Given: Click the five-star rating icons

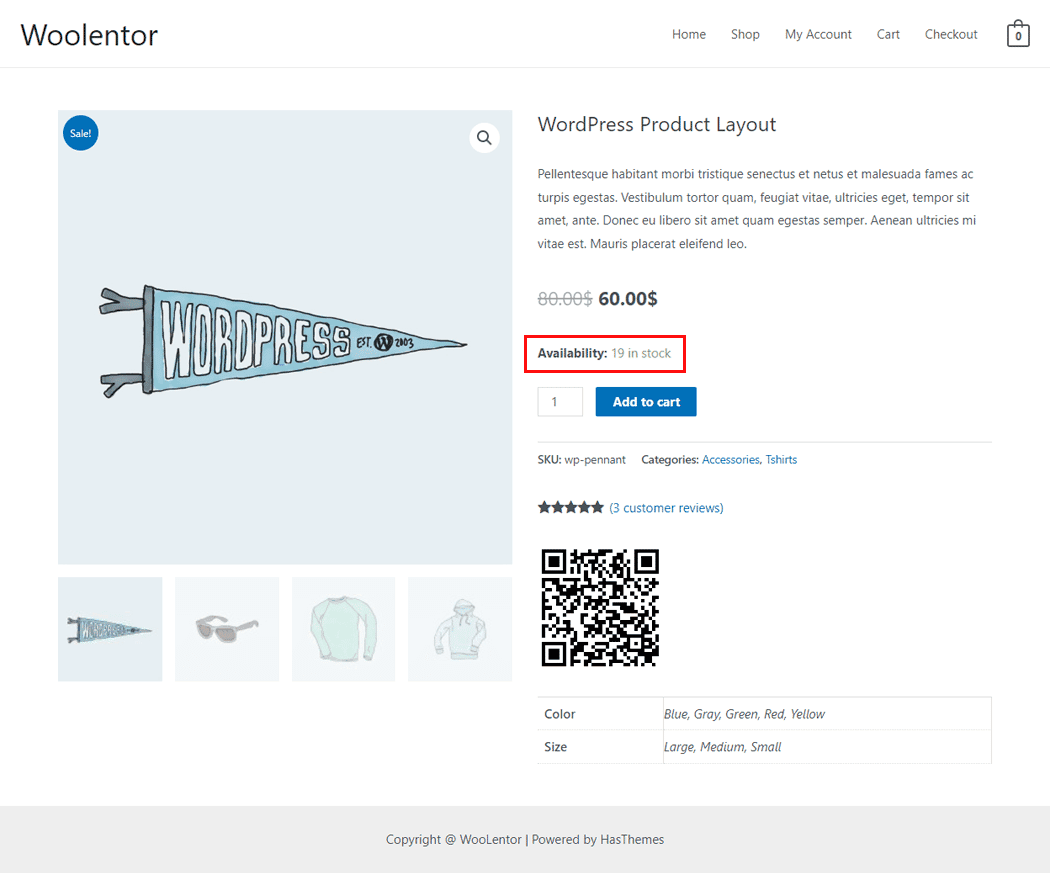Looking at the screenshot, I should [x=570, y=508].
